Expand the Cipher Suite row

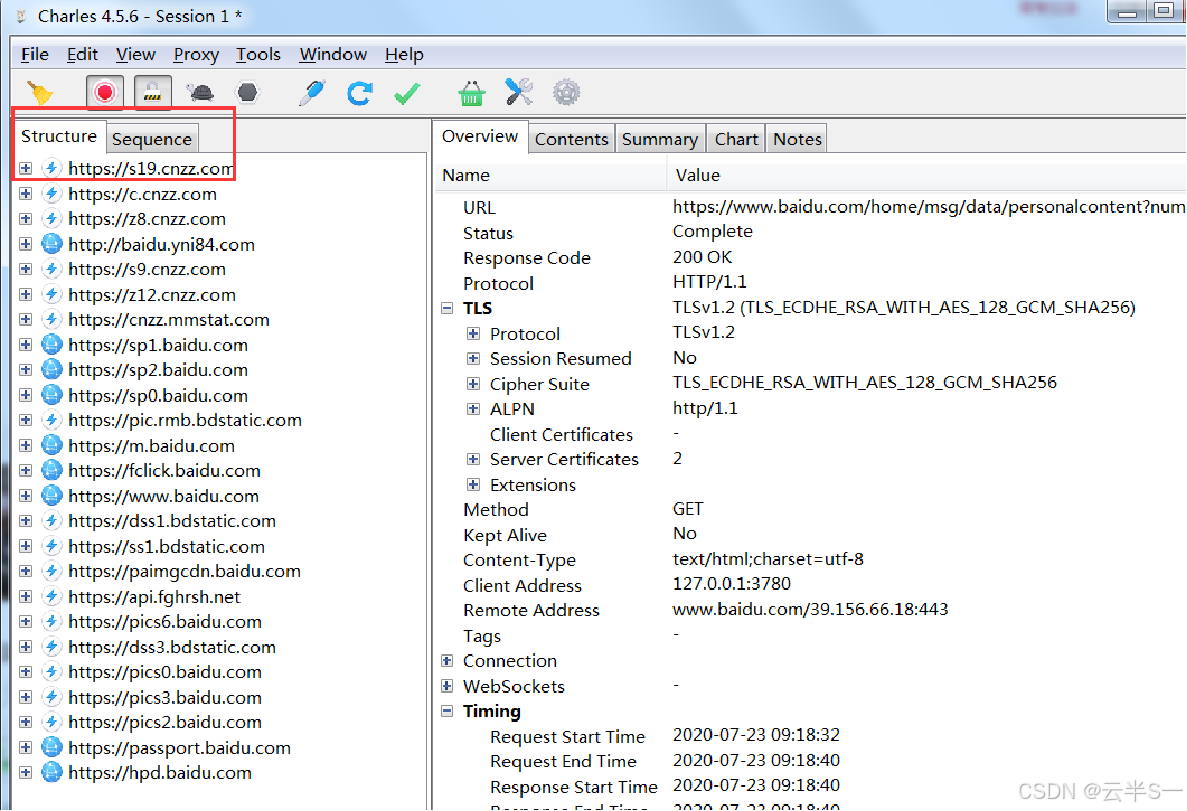474,384
